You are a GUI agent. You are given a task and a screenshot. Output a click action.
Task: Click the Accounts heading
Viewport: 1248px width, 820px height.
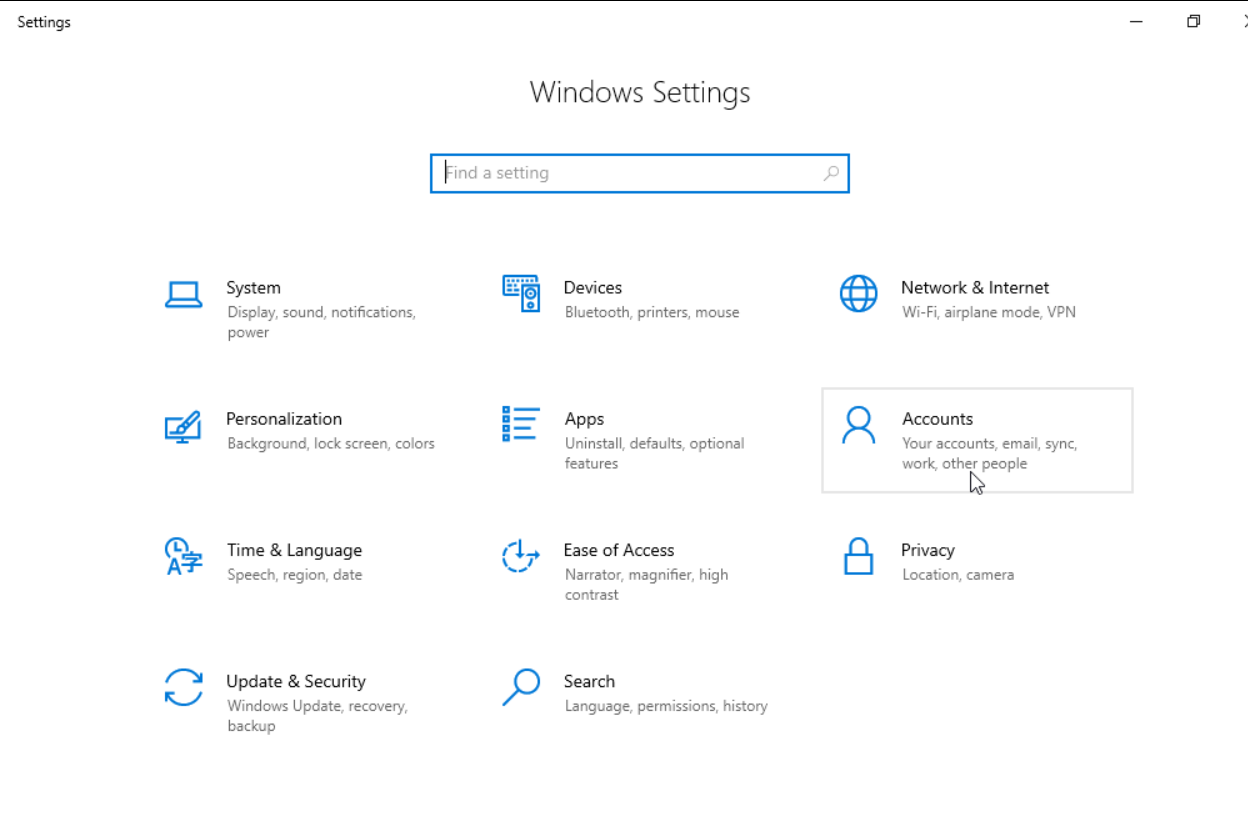(x=938, y=419)
